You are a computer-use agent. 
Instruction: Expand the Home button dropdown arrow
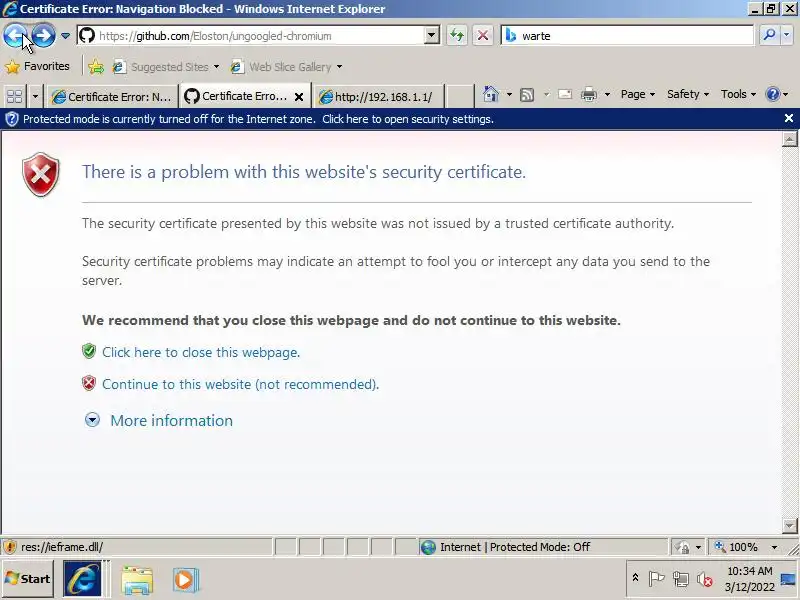[x=509, y=94]
